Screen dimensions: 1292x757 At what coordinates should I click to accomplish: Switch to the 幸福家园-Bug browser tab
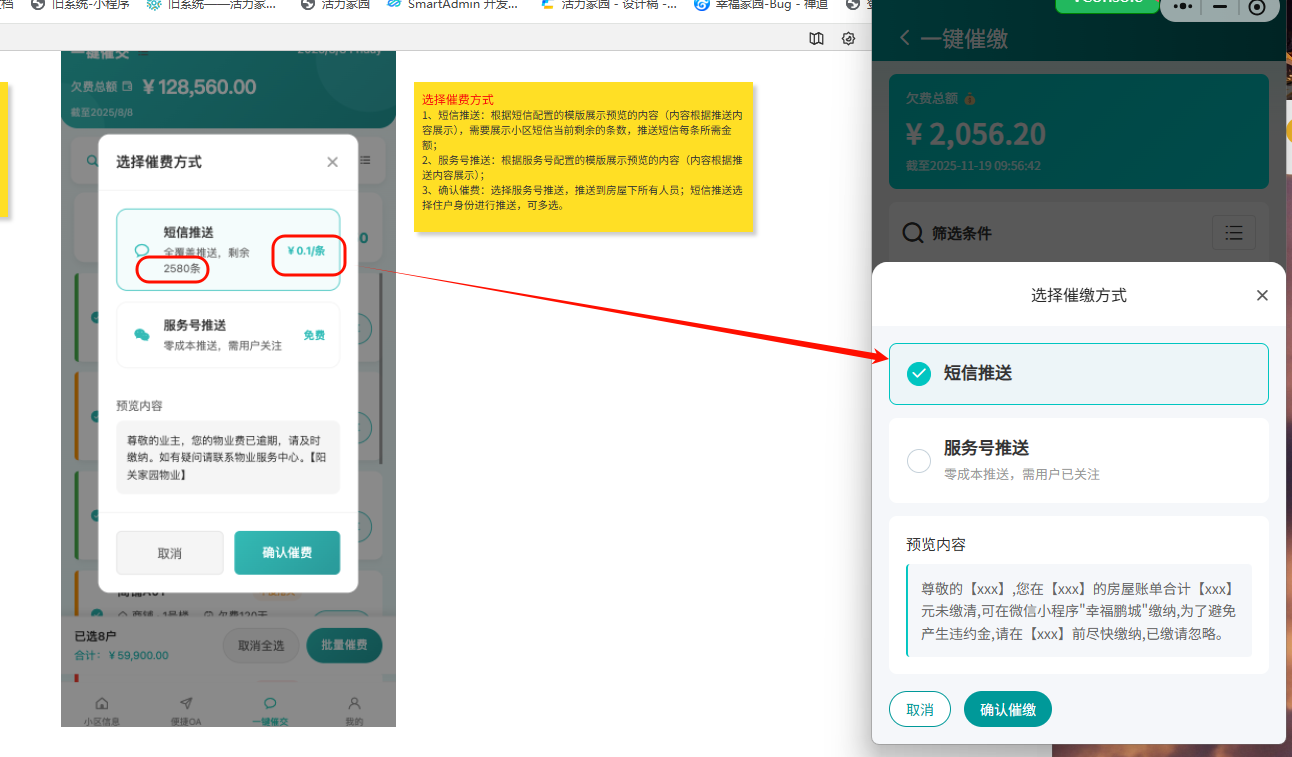760,5
